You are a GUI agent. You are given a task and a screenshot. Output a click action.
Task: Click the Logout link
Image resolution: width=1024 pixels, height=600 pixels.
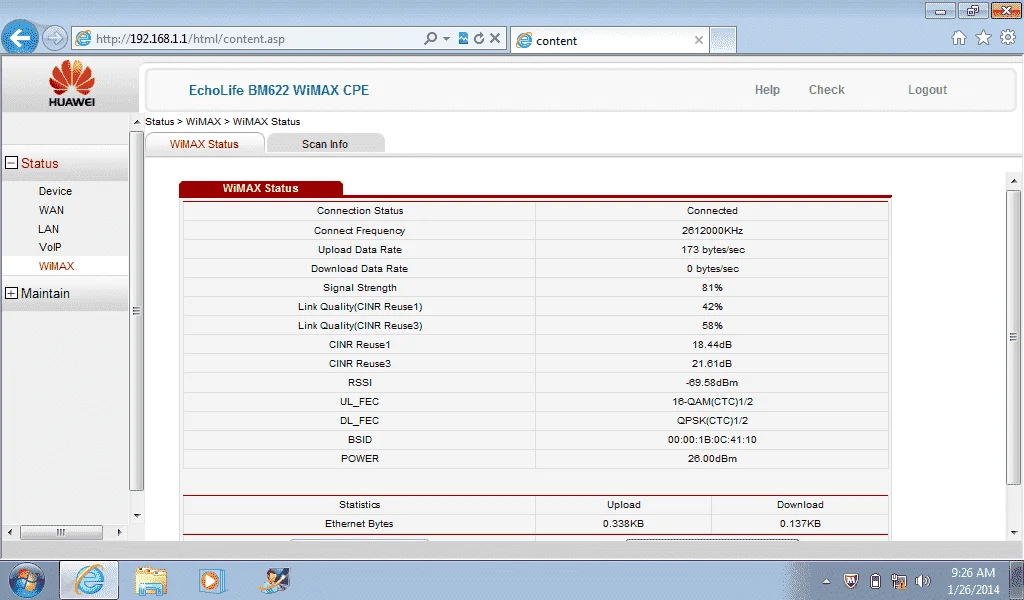click(x=927, y=90)
